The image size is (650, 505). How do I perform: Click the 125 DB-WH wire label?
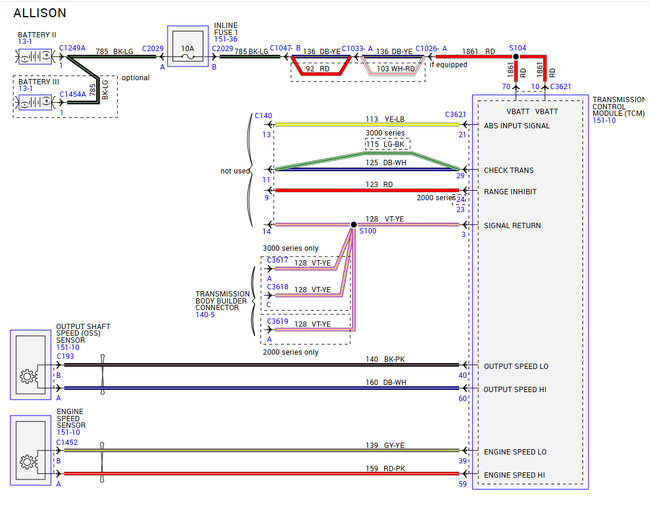tap(386, 163)
